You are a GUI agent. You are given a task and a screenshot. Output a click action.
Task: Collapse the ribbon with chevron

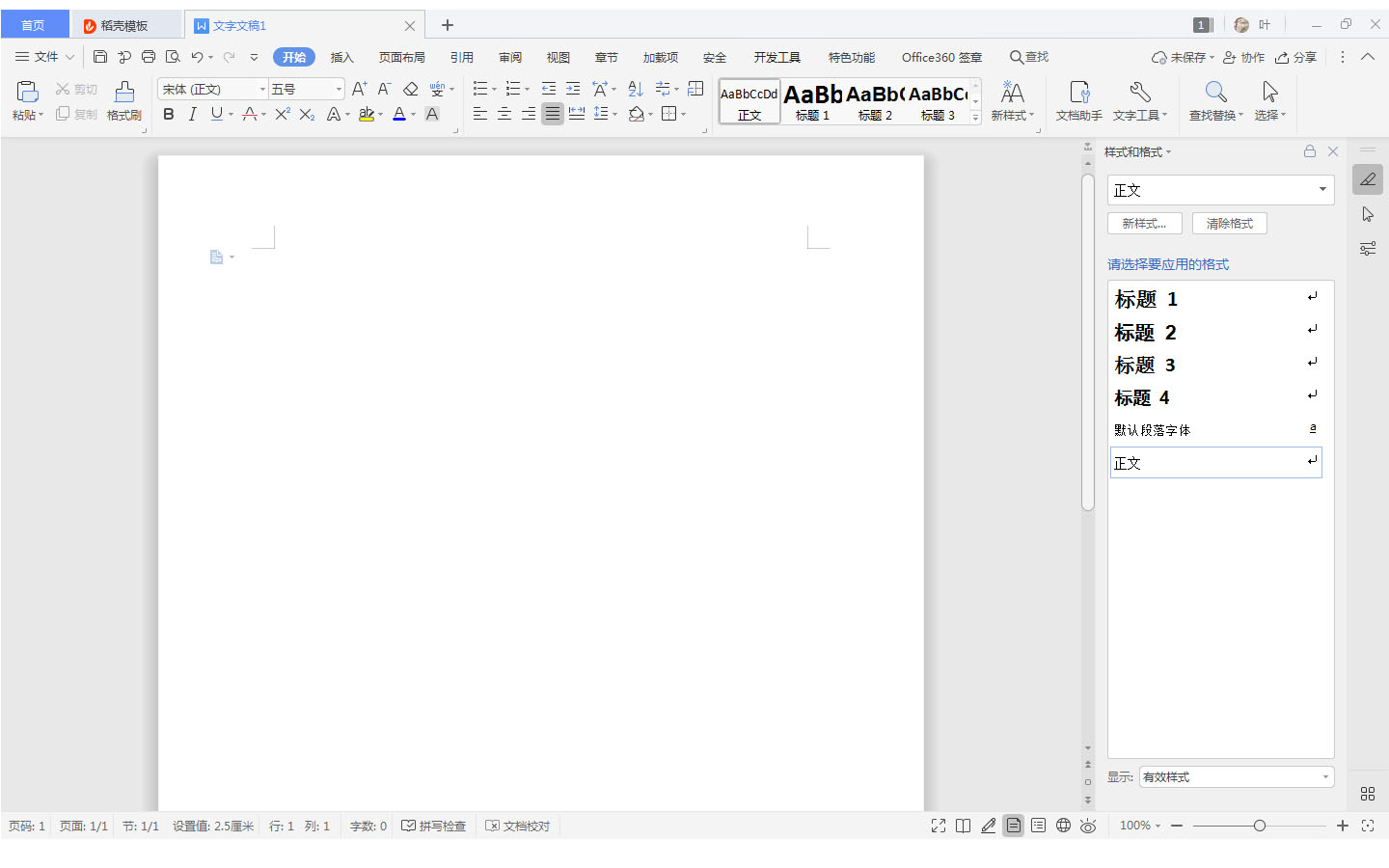pos(1368,57)
